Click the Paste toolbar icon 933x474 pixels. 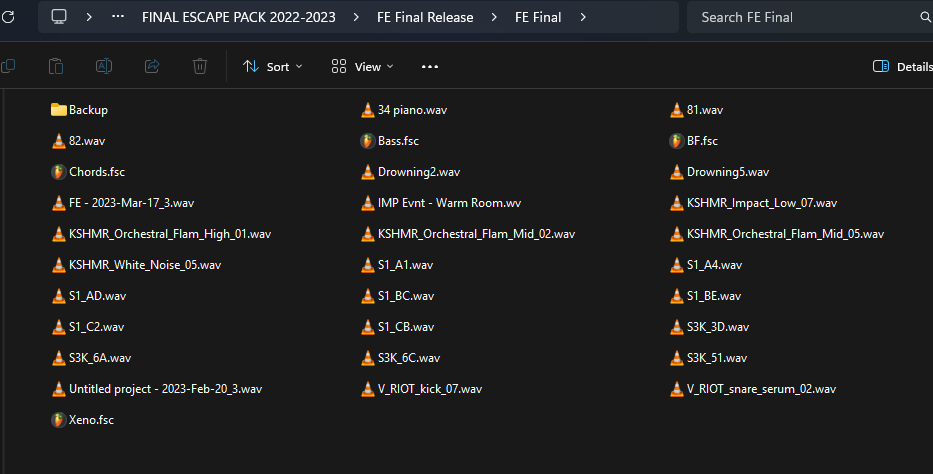tap(56, 66)
